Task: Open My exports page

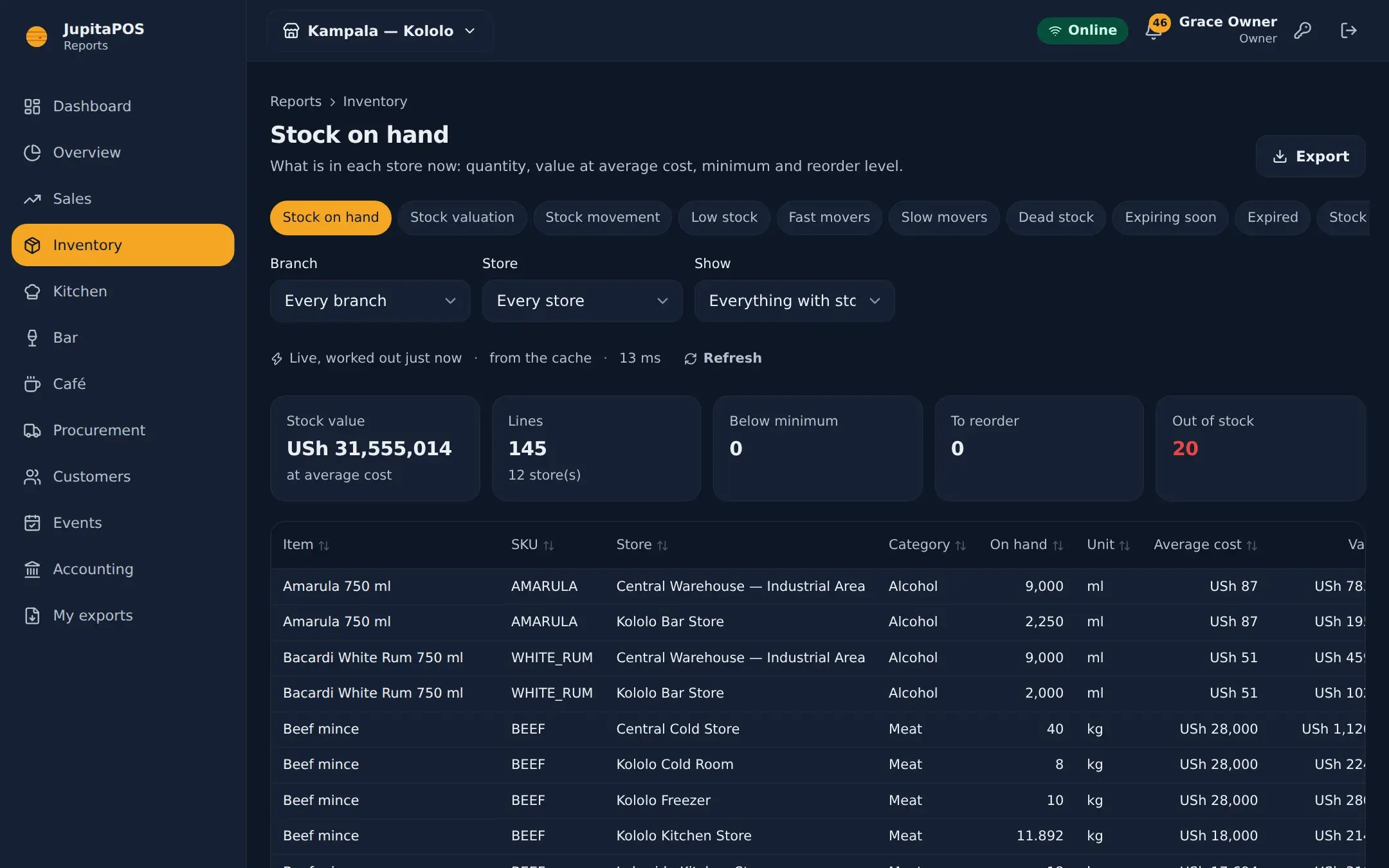Action: (x=123, y=615)
